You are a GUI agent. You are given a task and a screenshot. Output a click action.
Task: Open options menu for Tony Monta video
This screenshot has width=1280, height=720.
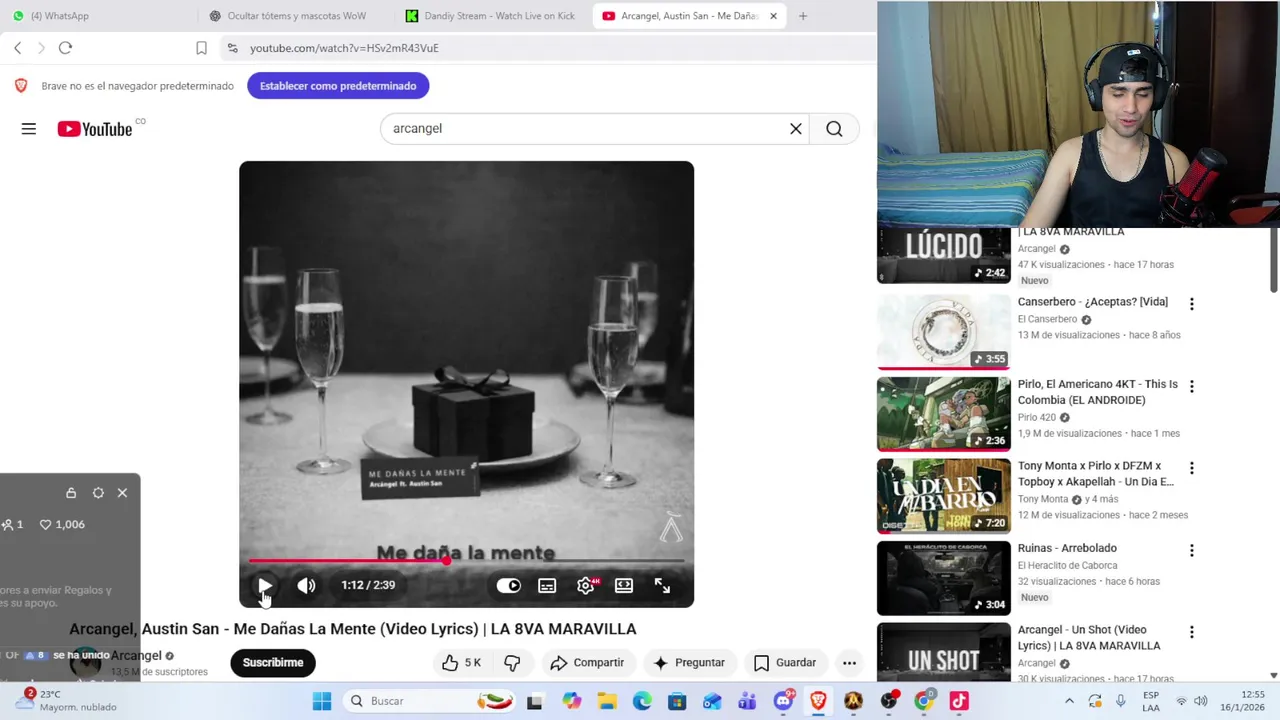tap(1191, 468)
